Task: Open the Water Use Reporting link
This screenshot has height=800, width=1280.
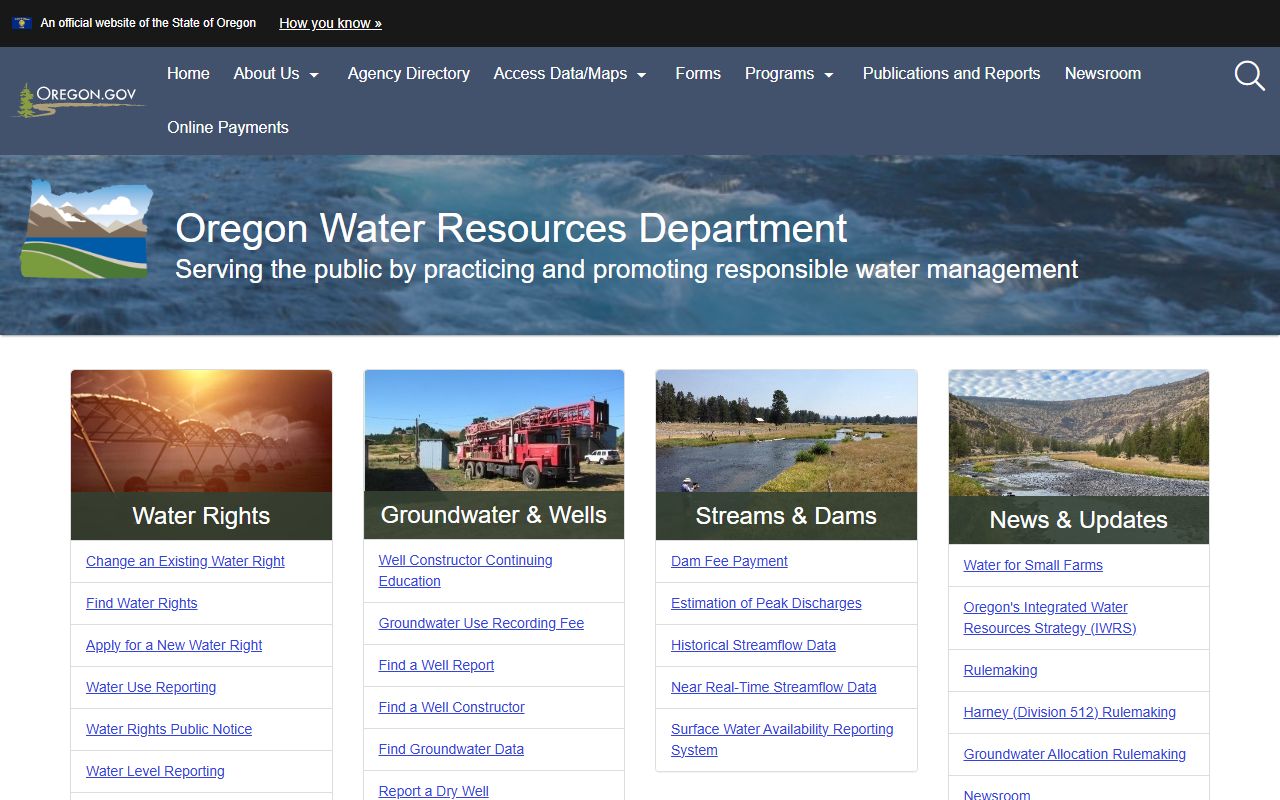Action: (x=151, y=687)
